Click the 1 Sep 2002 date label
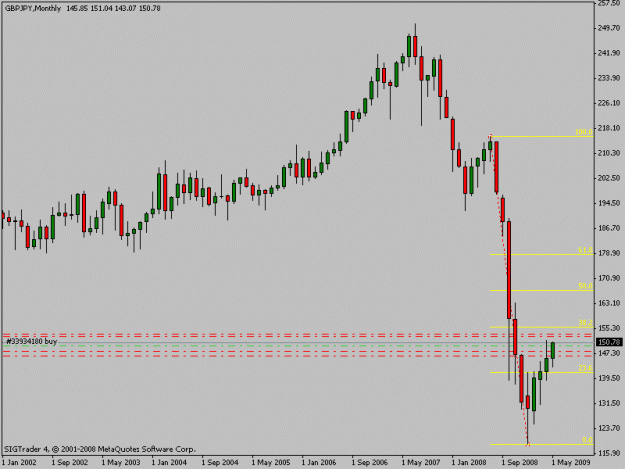 click(x=70, y=463)
